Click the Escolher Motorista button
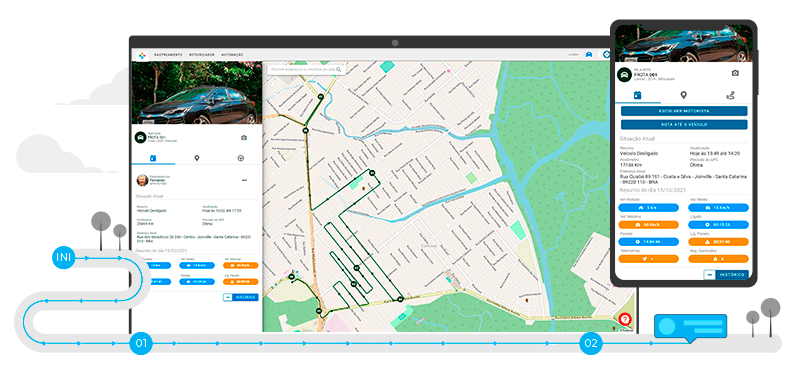Image resolution: width=794 pixels, height=371 pixels. coord(684,111)
